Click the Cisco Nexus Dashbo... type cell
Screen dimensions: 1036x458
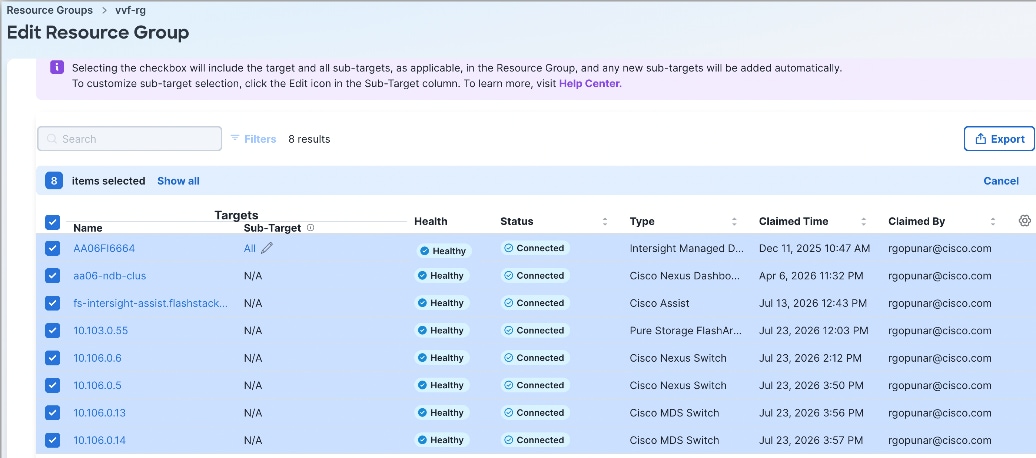685,276
